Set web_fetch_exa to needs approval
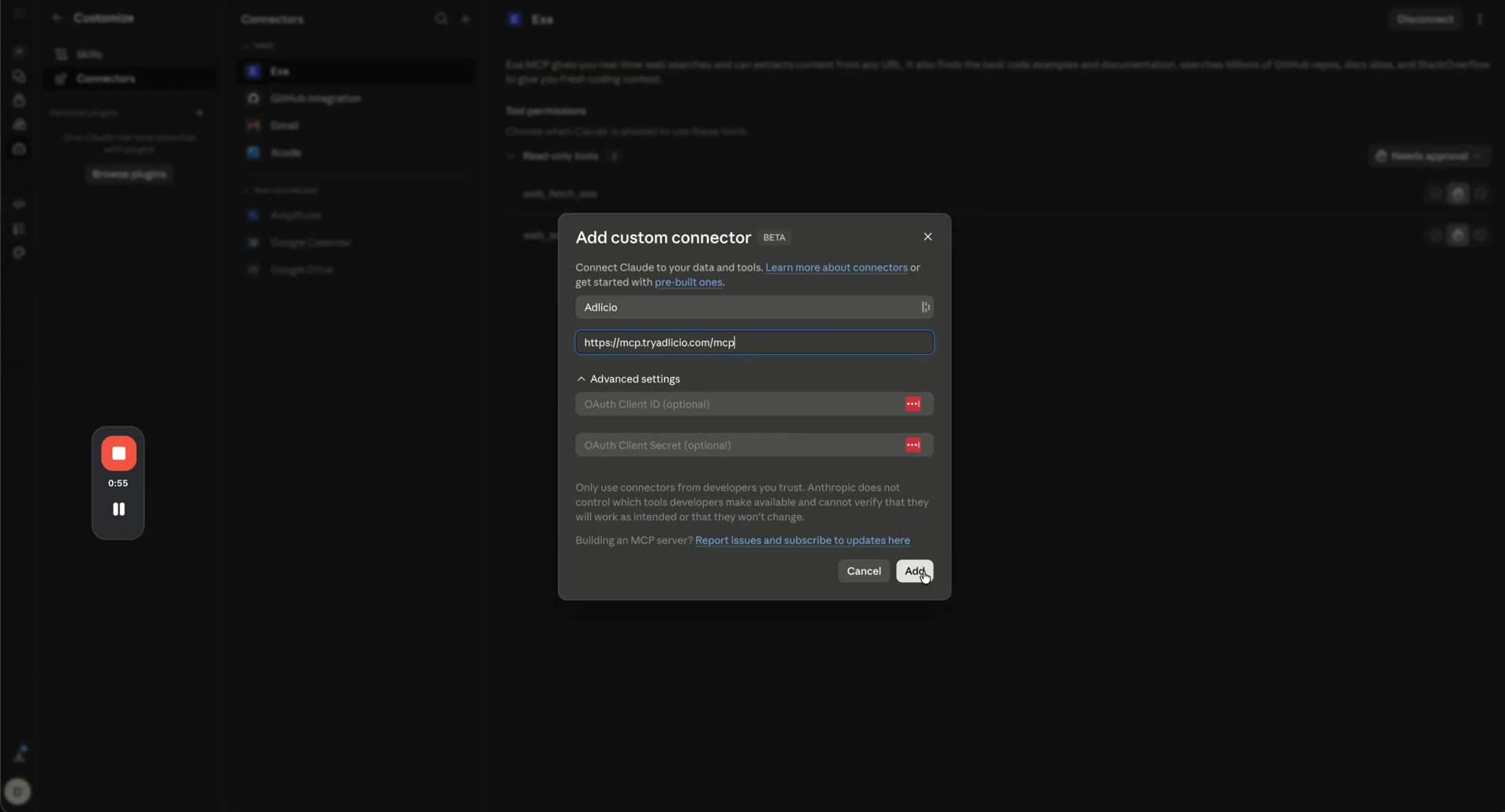1505x812 pixels. [x=1457, y=194]
